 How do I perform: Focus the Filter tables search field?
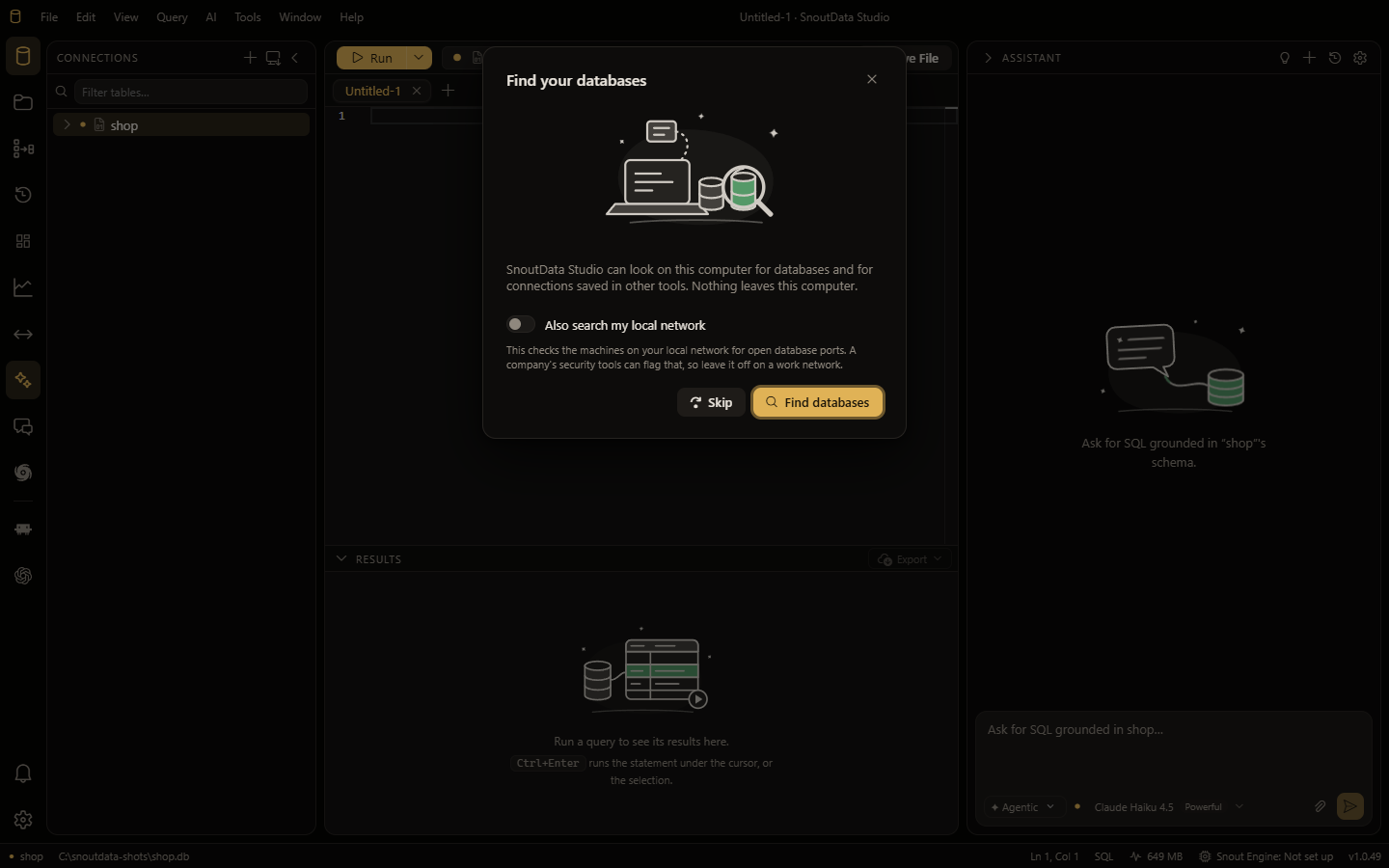click(190, 92)
